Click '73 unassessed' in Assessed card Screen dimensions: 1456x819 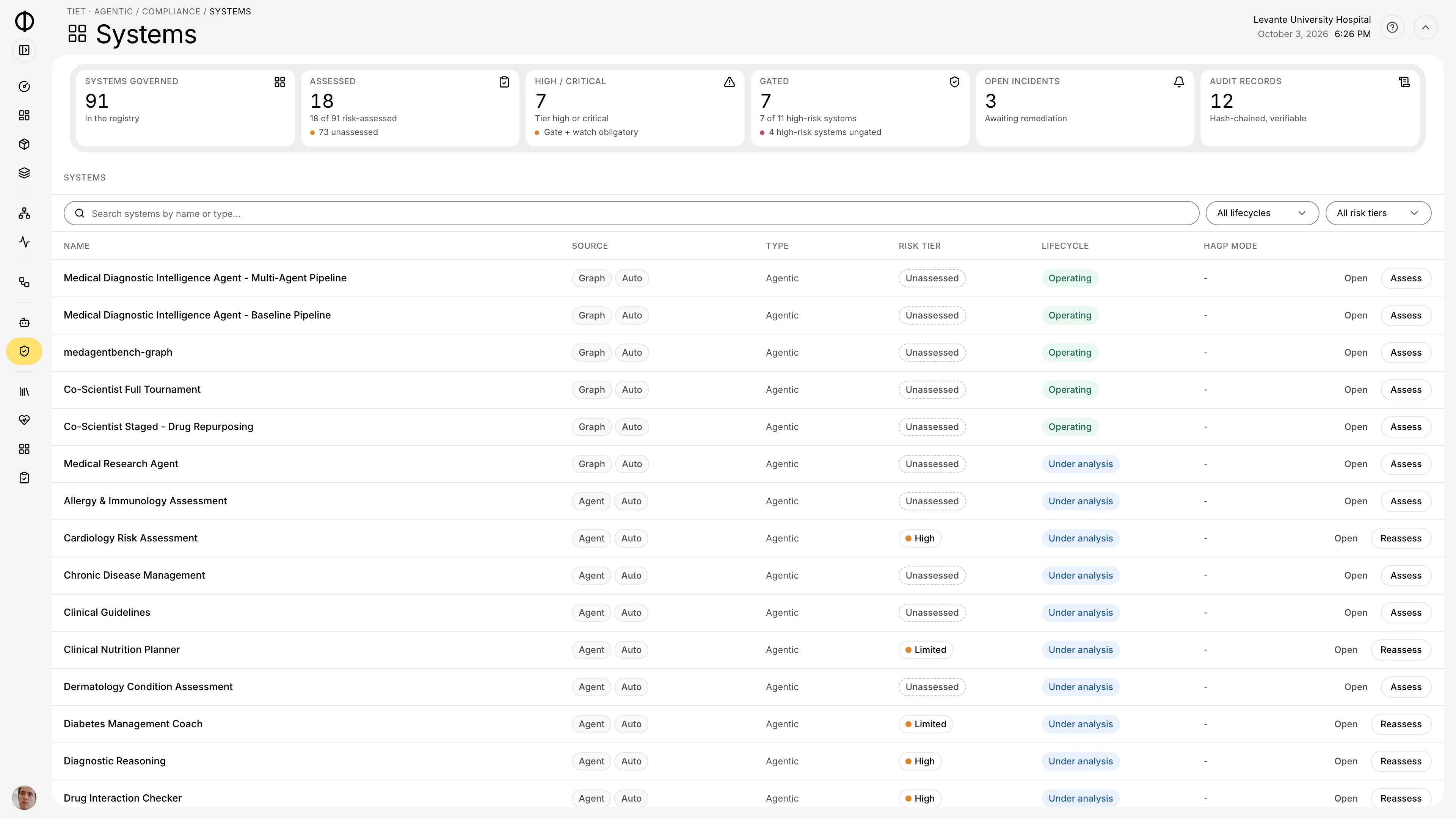click(x=348, y=132)
